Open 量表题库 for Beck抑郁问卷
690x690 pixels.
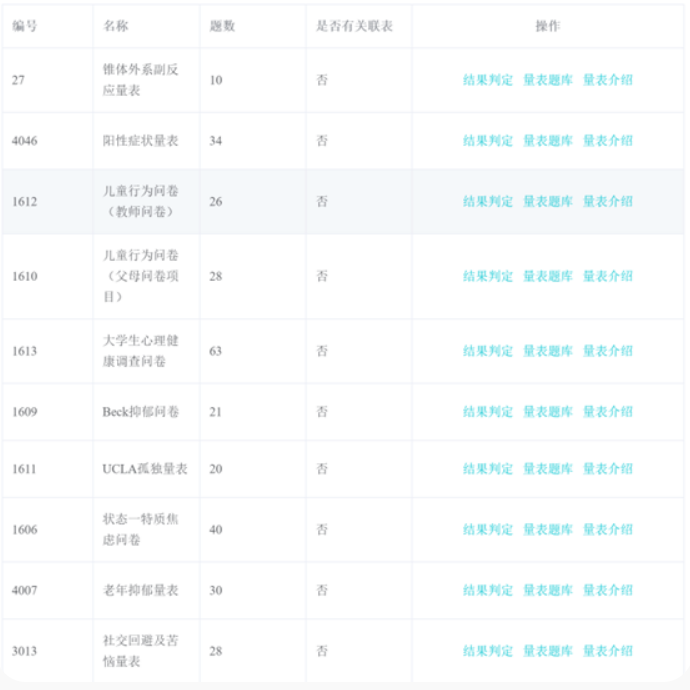[547, 412]
